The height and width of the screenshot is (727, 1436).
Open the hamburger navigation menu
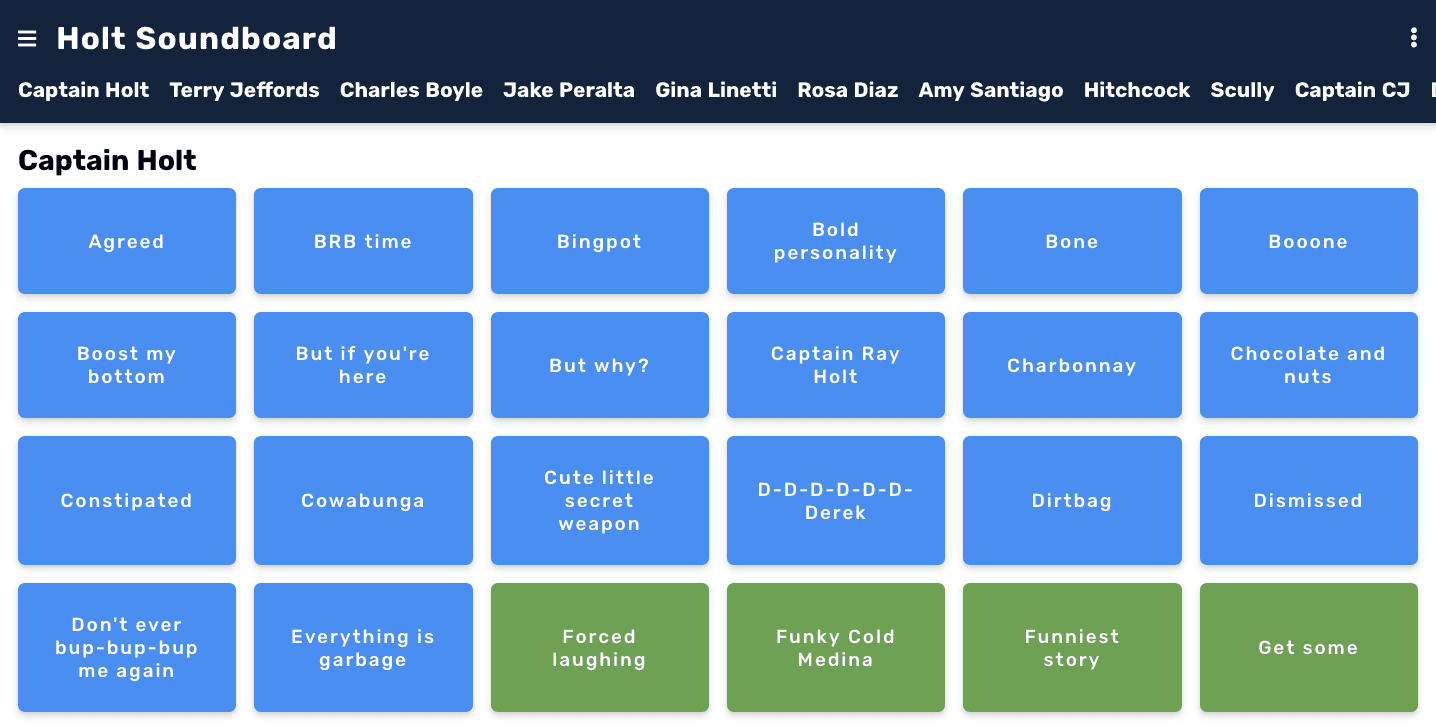tap(27, 38)
